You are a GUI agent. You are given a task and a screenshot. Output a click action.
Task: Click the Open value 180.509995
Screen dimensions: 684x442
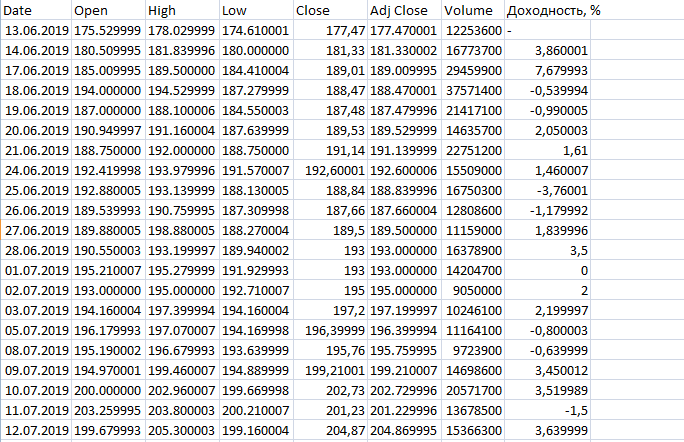tap(108, 50)
